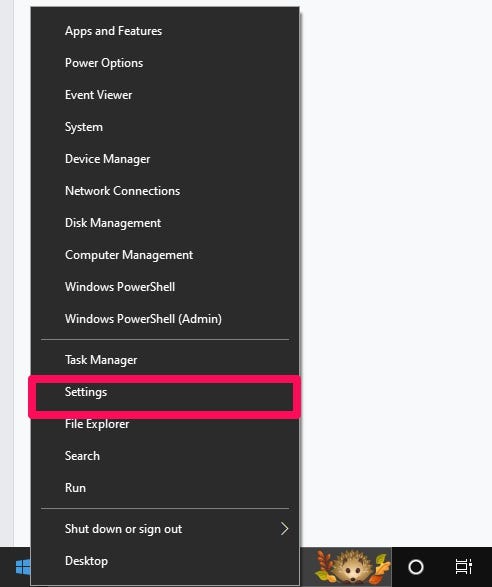The image size is (492, 587).
Task: Start Windows PowerShell (Admin)
Action: pyautogui.click(x=165, y=319)
